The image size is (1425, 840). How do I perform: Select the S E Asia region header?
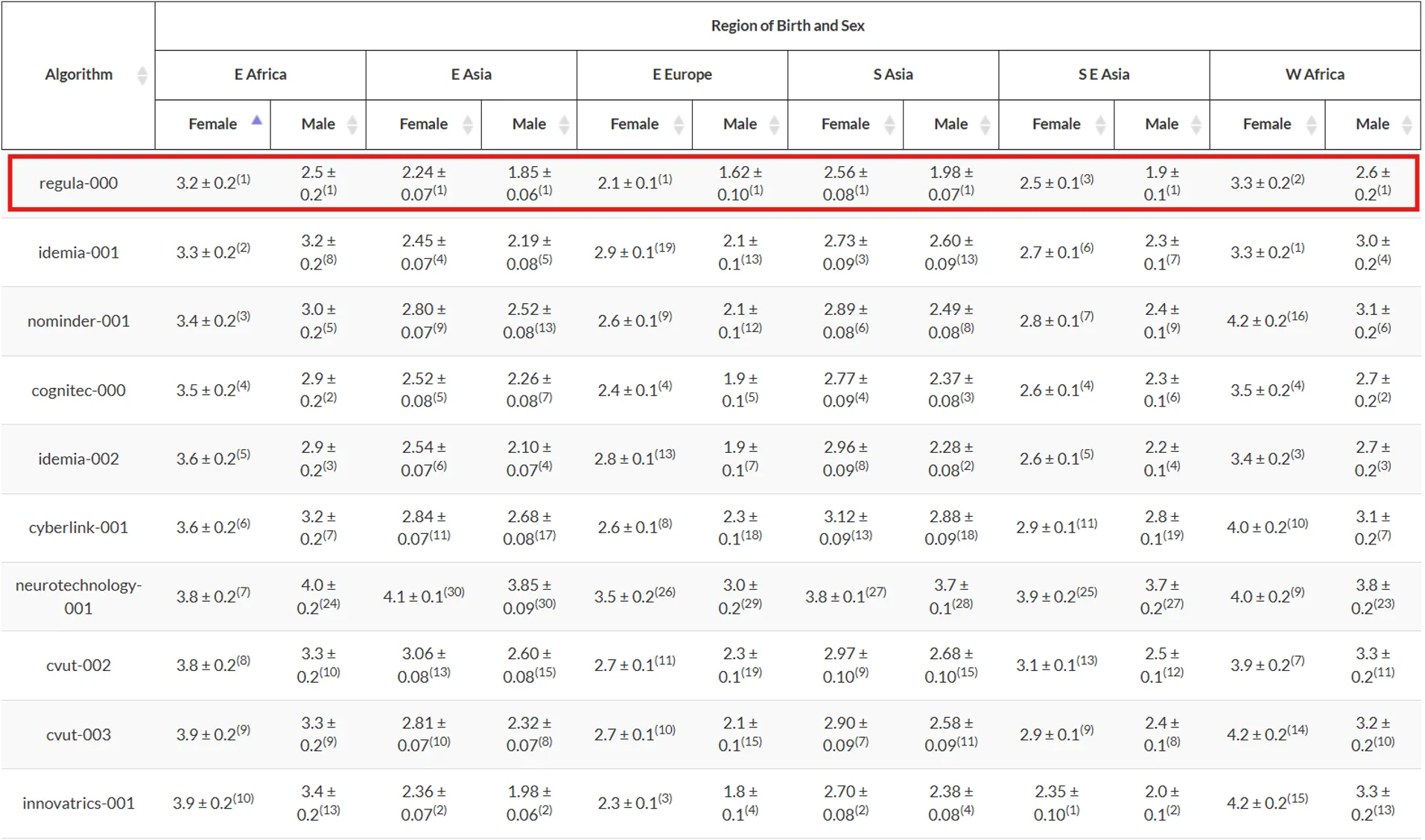click(x=1104, y=74)
